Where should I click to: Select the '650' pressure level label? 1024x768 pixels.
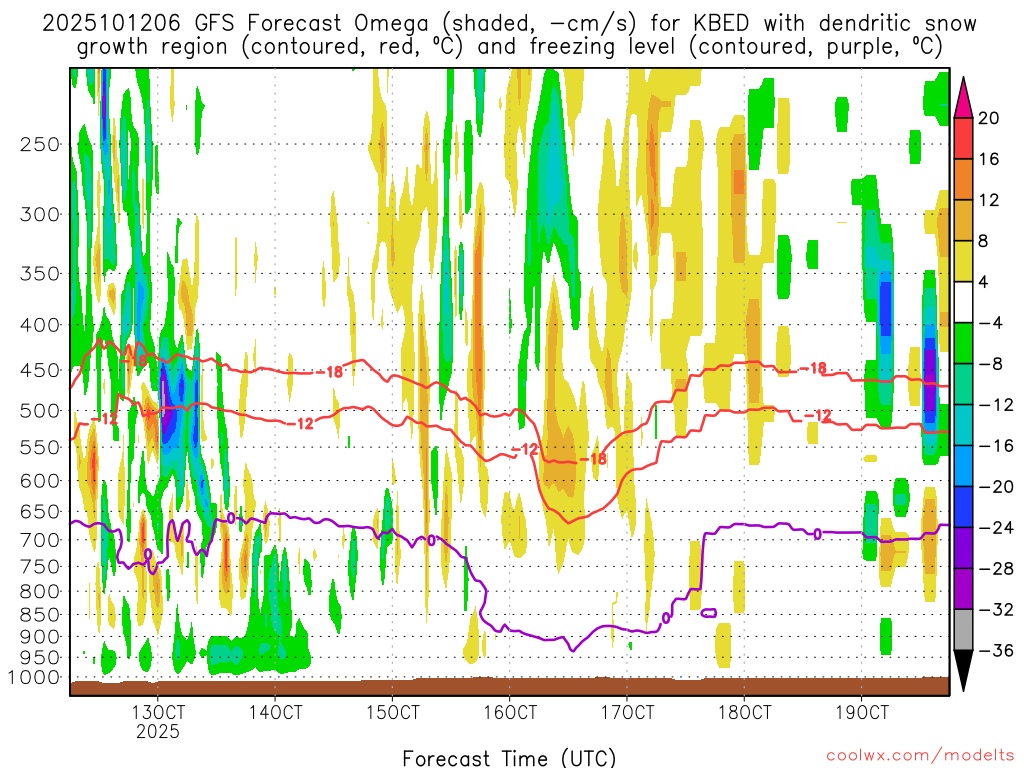click(x=40, y=511)
